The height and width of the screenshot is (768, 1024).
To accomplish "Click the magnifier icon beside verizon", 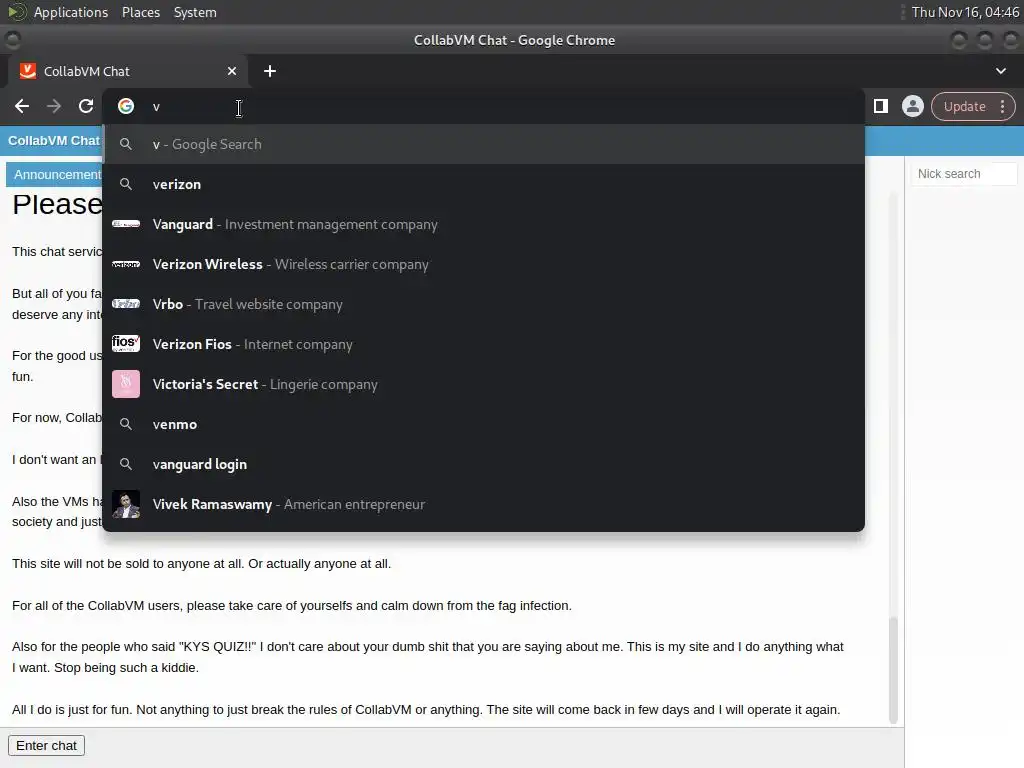I will pyautogui.click(x=126, y=184).
